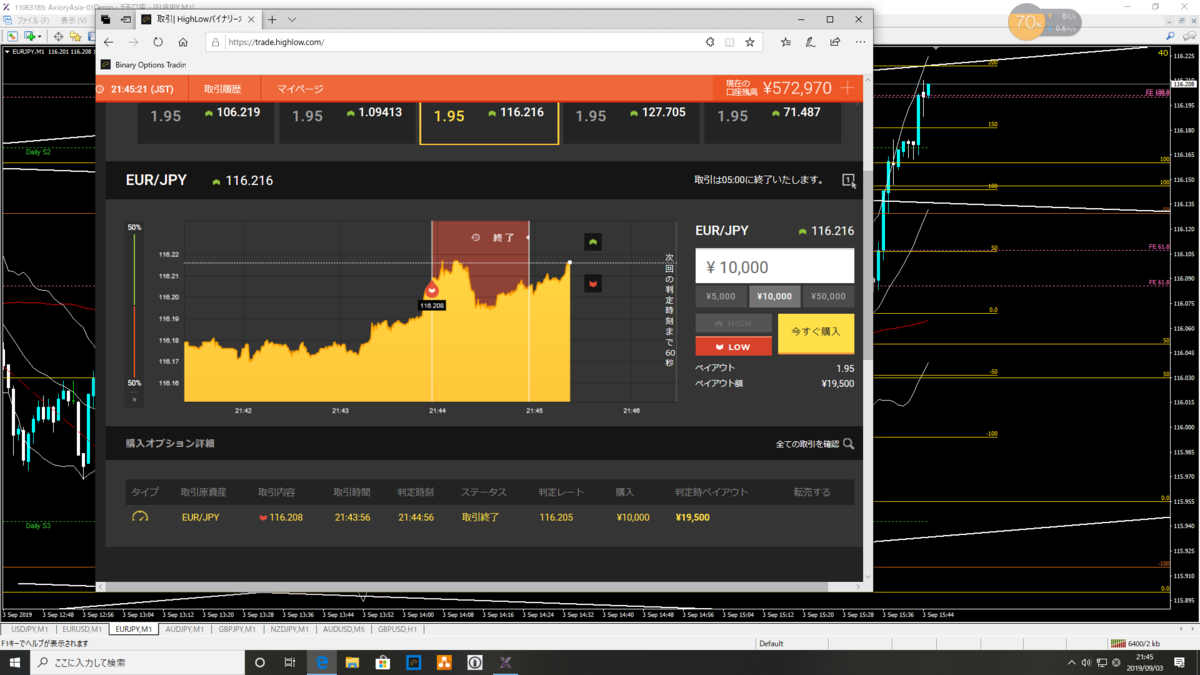Switch to USDJPY,M1 chart tab in MT4
1200x675 pixels.
[28, 629]
